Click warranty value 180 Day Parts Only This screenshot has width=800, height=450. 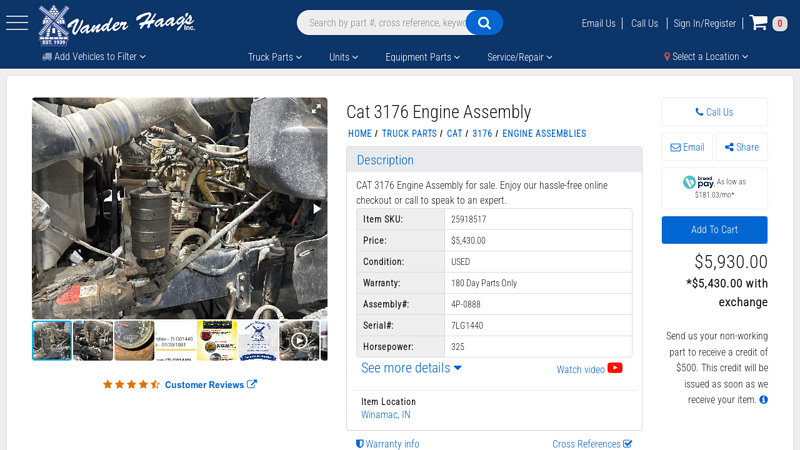(x=484, y=283)
